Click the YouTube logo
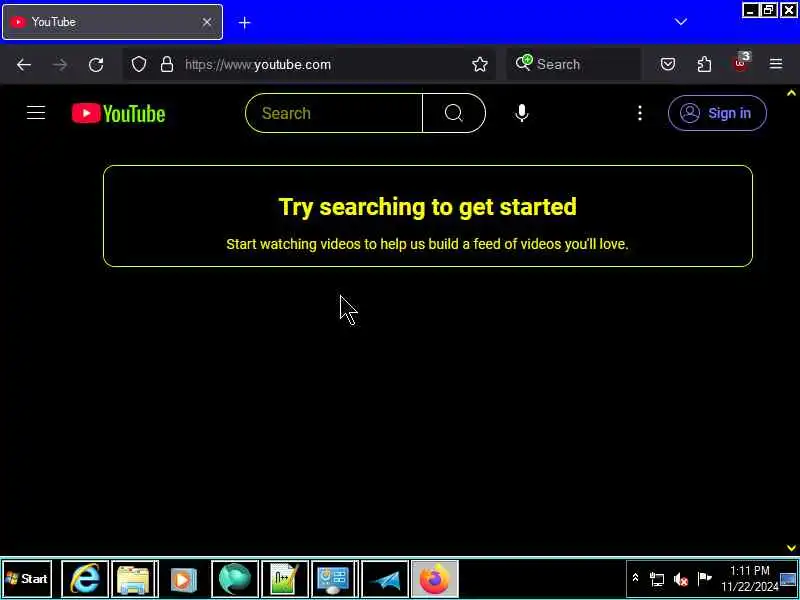The width and height of the screenshot is (800, 600). [x=118, y=113]
